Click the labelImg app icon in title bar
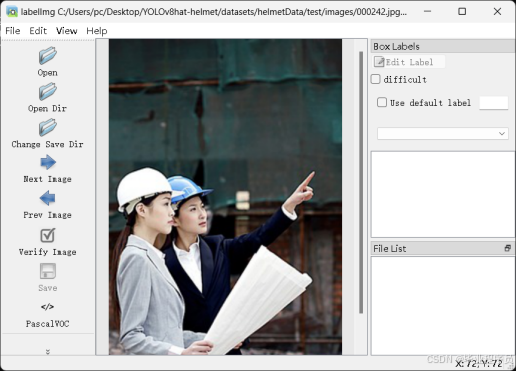 pos(12,12)
